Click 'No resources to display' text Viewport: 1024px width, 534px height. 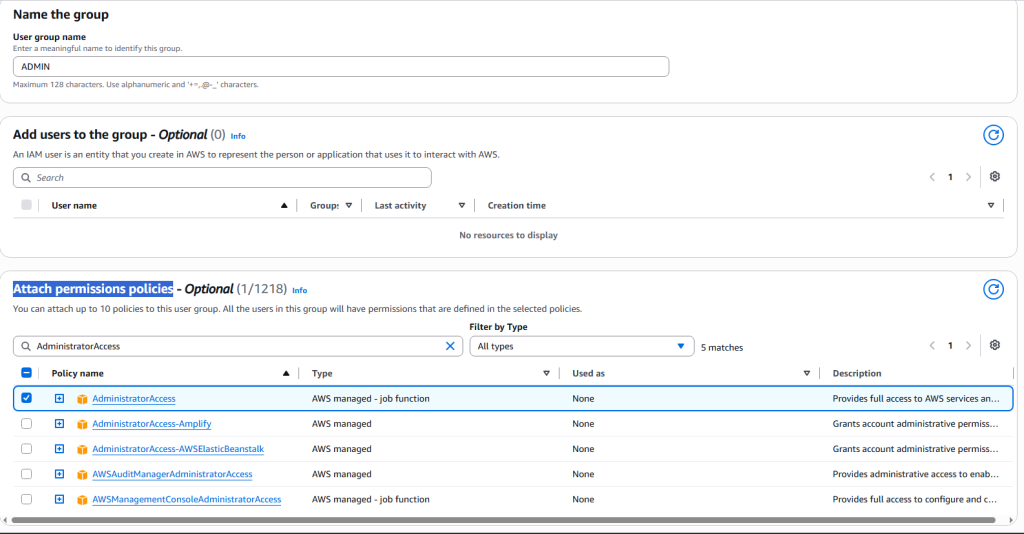click(508, 235)
